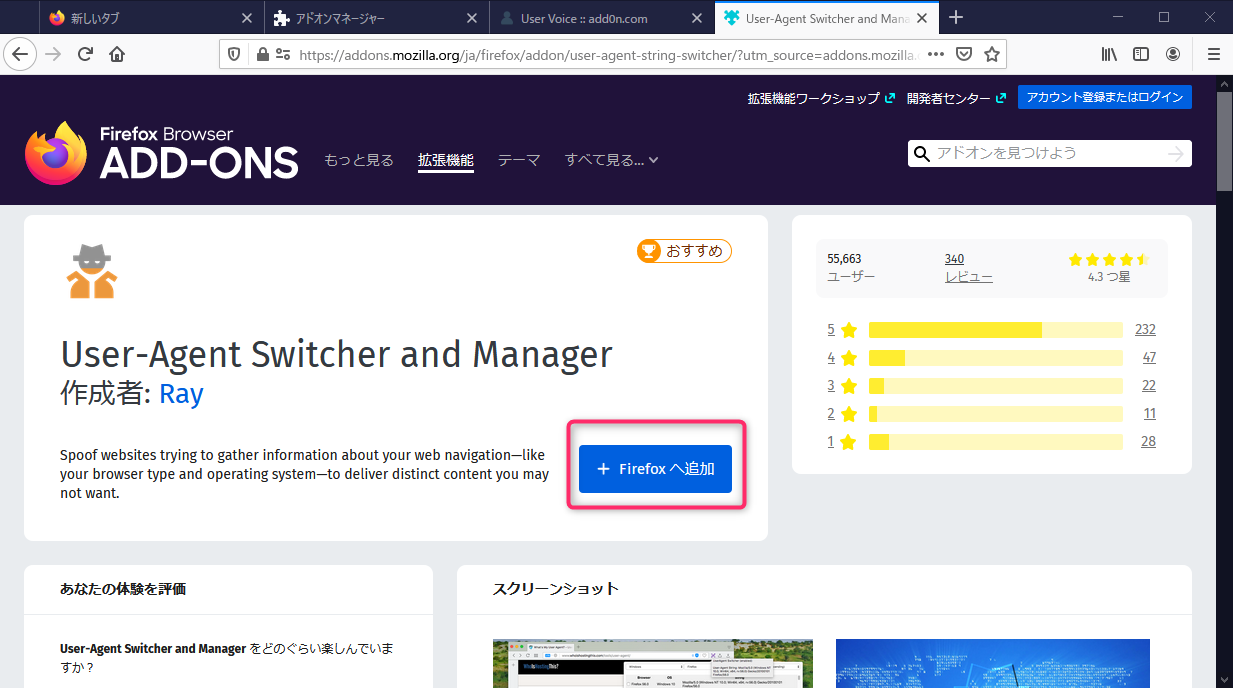Open the page actions three-dot menu
The width and height of the screenshot is (1233, 688).
click(935, 54)
